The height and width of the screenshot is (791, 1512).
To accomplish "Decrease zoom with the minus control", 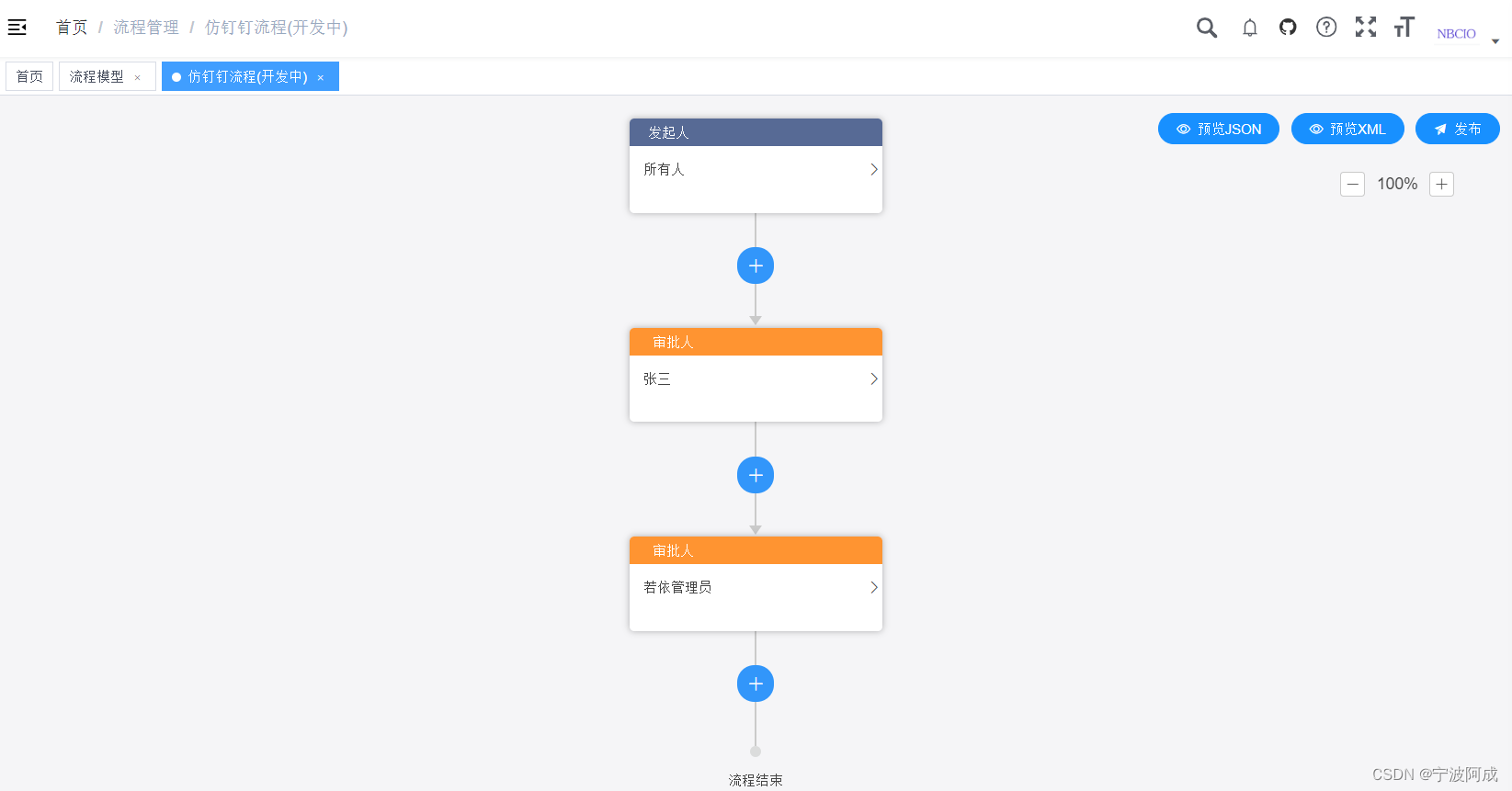I will 1352,184.
